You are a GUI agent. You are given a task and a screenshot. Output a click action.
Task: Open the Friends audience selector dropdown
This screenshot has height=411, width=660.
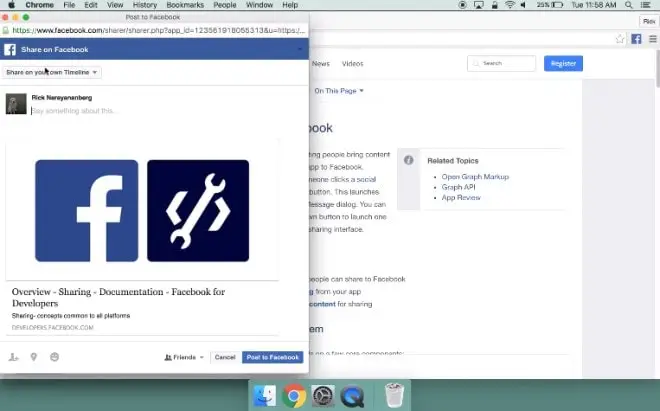pos(184,357)
